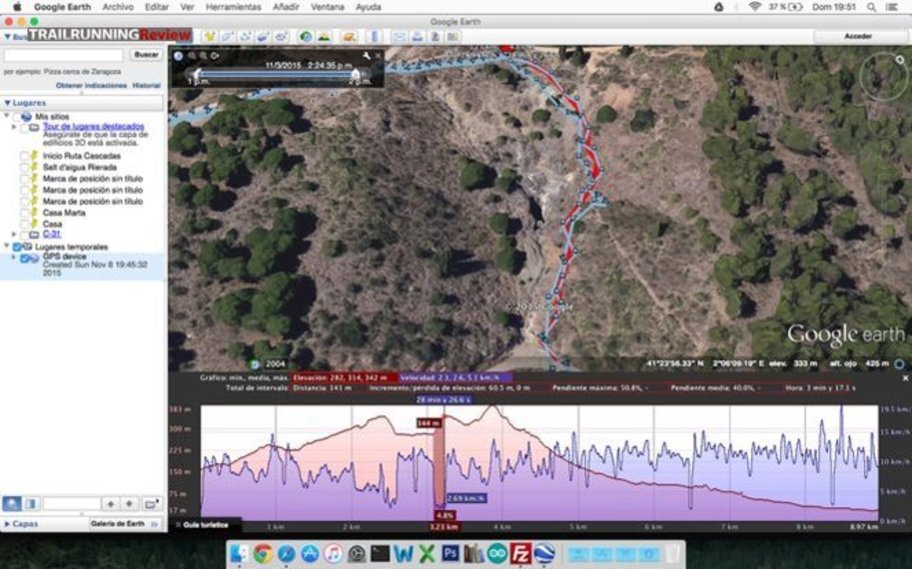The image size is (912, 569).
Task: Collapse the Lugares temporales node
Action: [7, 247]
